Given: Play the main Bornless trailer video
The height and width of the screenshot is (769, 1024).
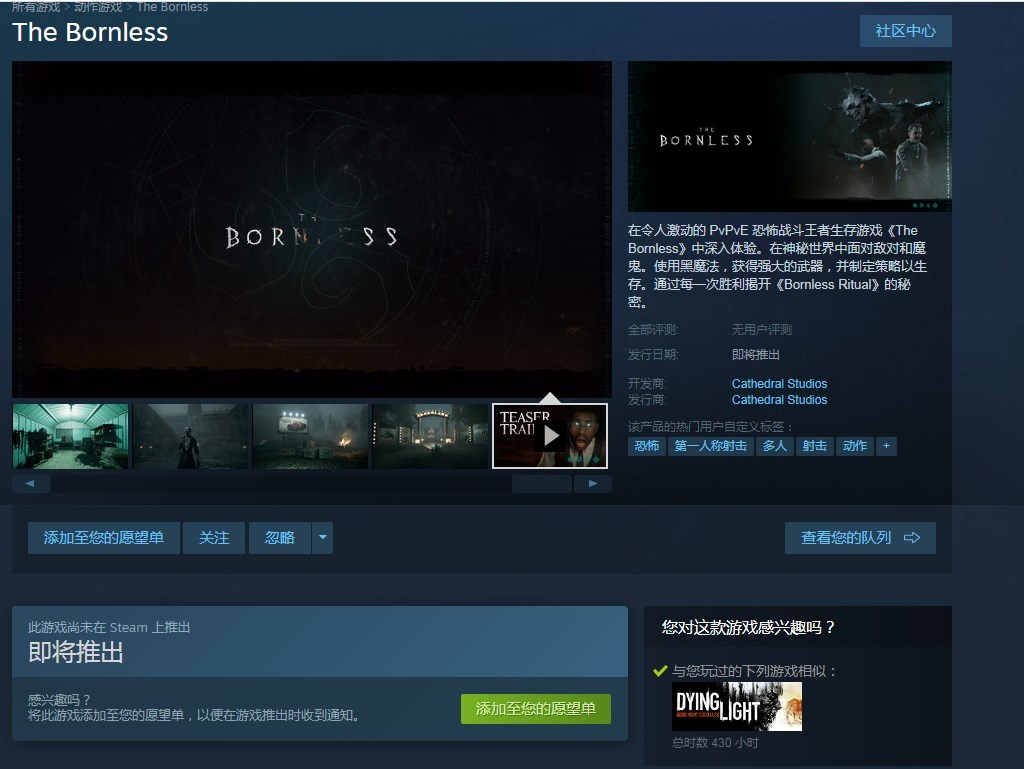Looking at the screenshot, I should (x=312, y=229).
